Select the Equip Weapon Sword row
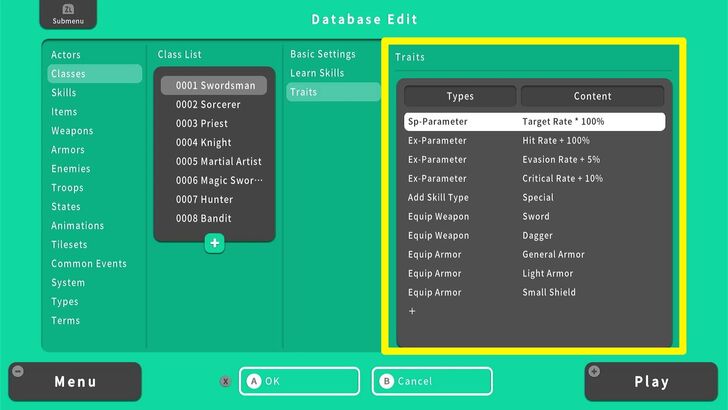The height and width of the screenshot is (410, 728). click(534, 217)
